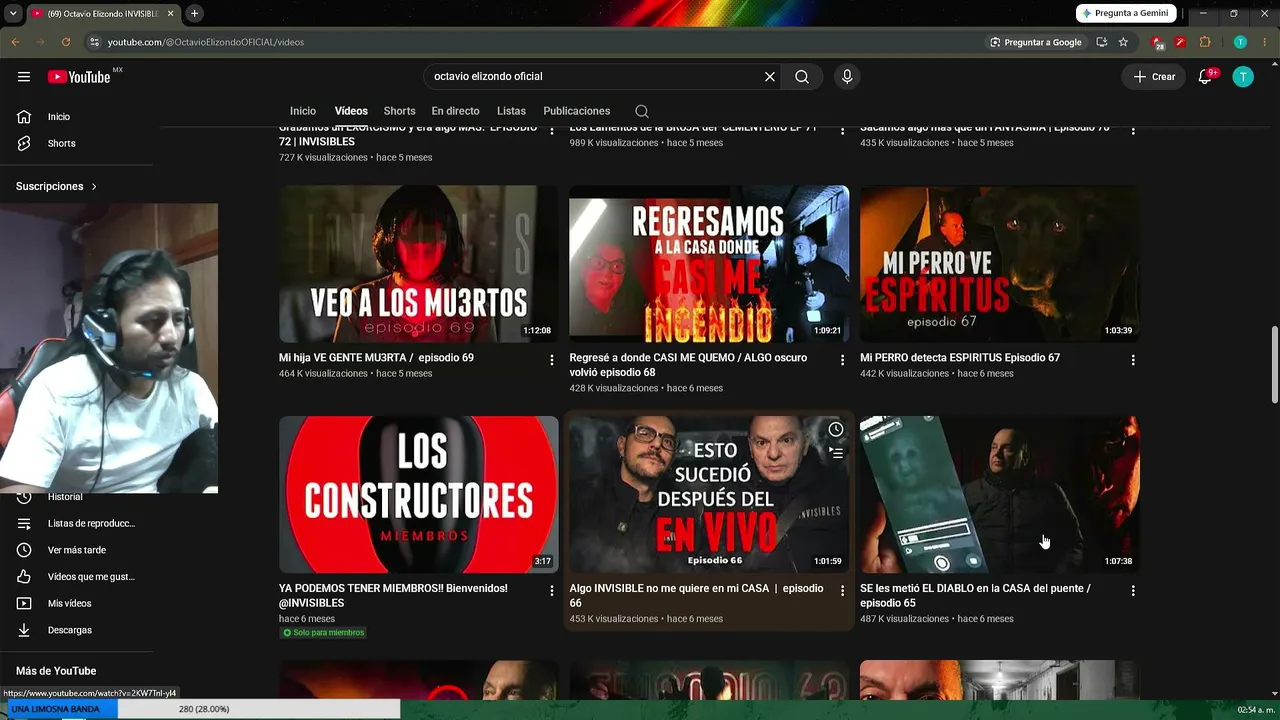The width and height of the screenshot is (1280, 720).
Task: Open options for EPISODIO 72 video
Action: click(x=552, y=131)
